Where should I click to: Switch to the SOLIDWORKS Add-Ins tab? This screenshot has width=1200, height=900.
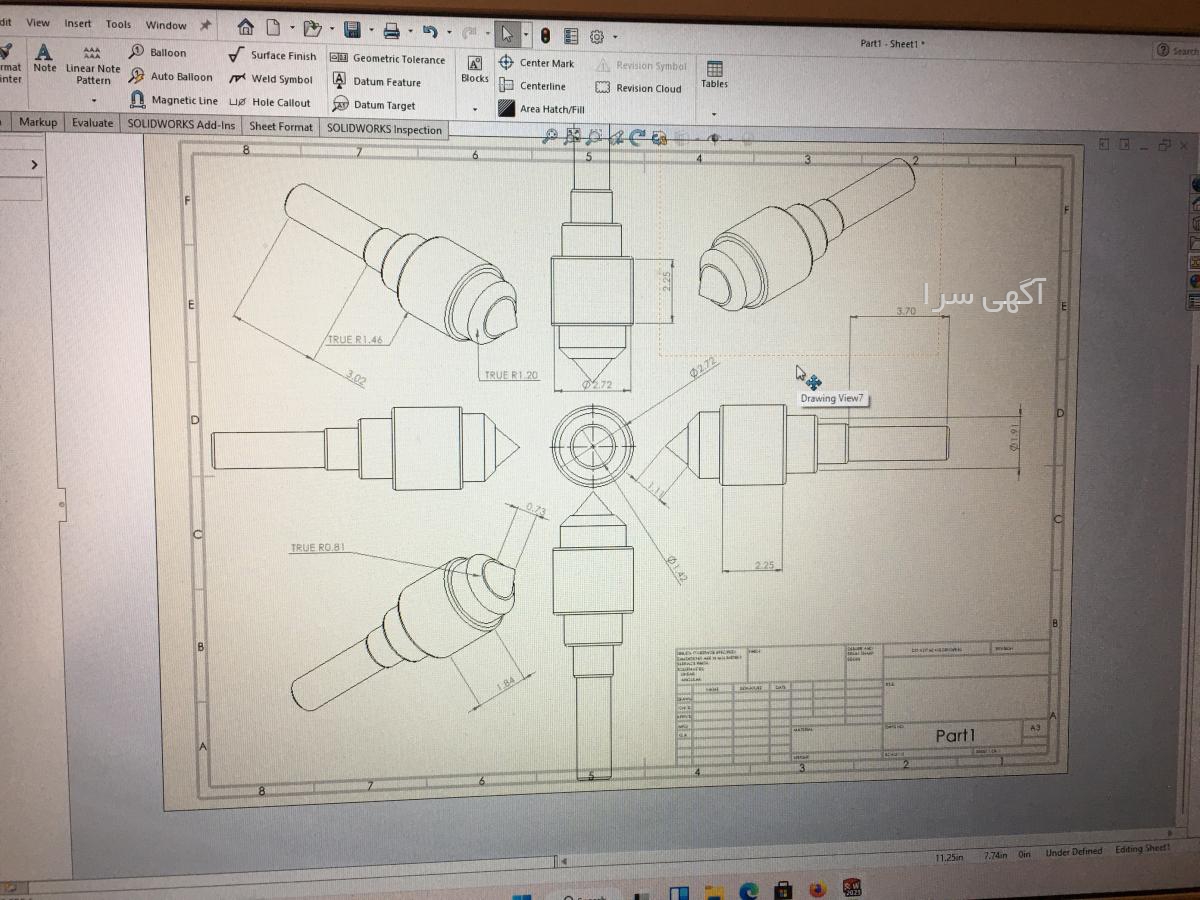coord(181,125)
